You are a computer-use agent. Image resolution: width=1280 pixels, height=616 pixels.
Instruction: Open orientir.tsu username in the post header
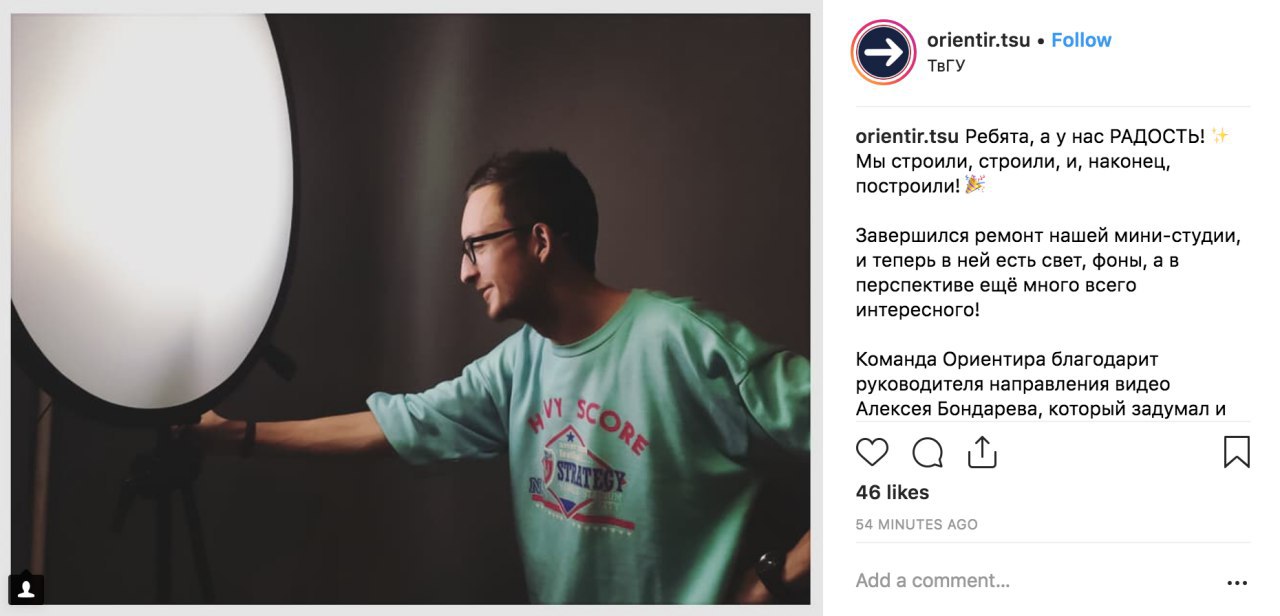978,40
